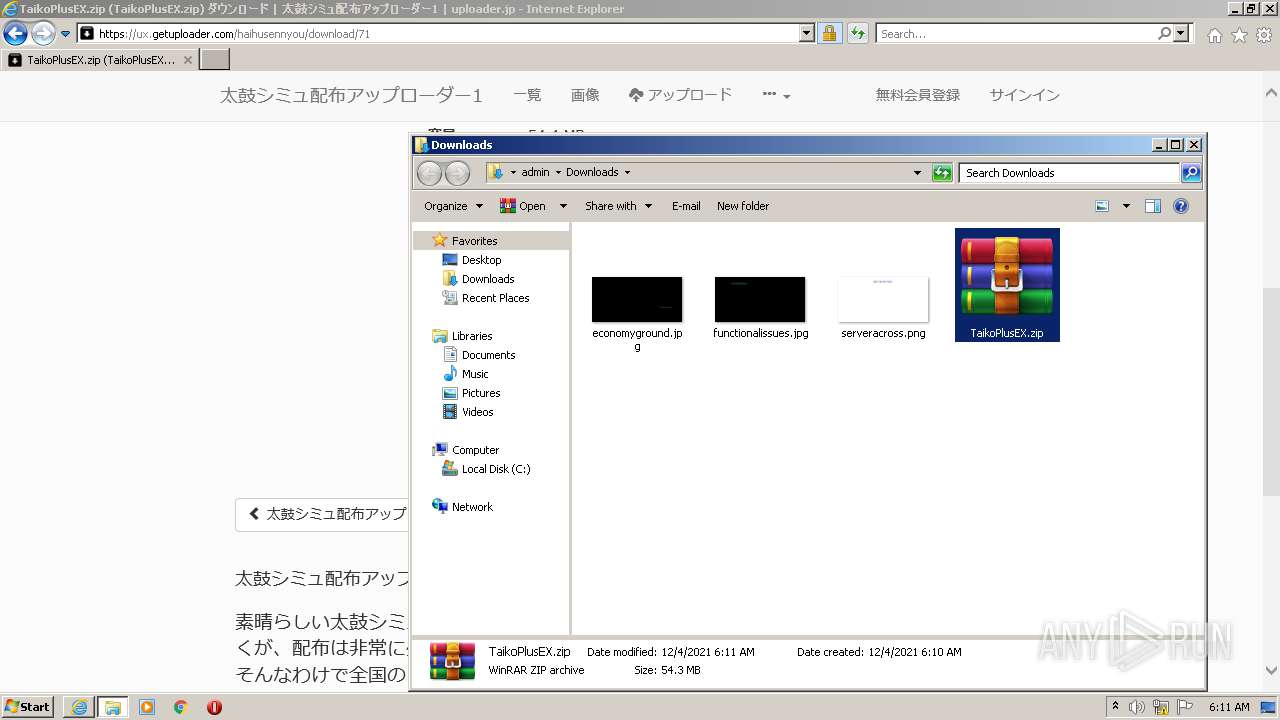Open IE Home icon

coord(1214,35)
